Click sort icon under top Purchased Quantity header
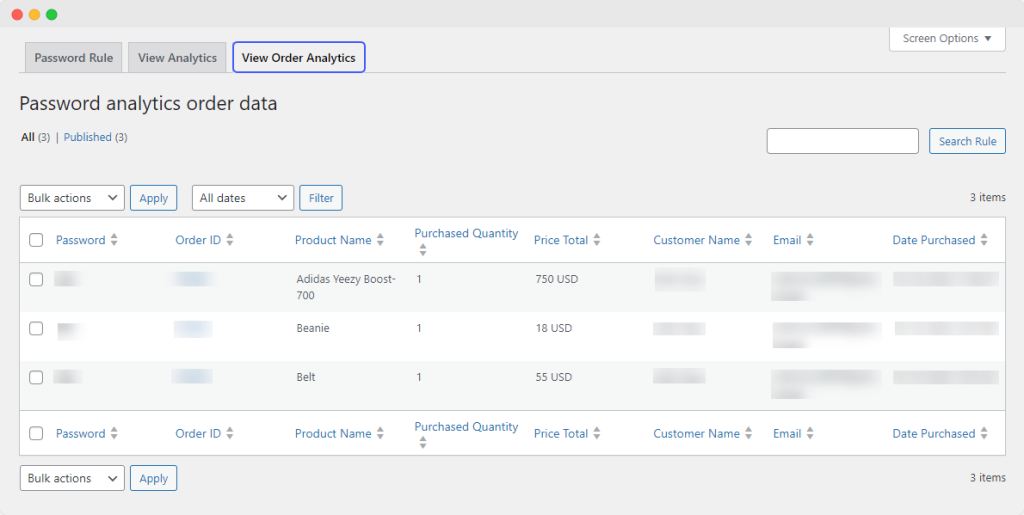The height and width of the screenshot is (515, 1024). (422, 250)
